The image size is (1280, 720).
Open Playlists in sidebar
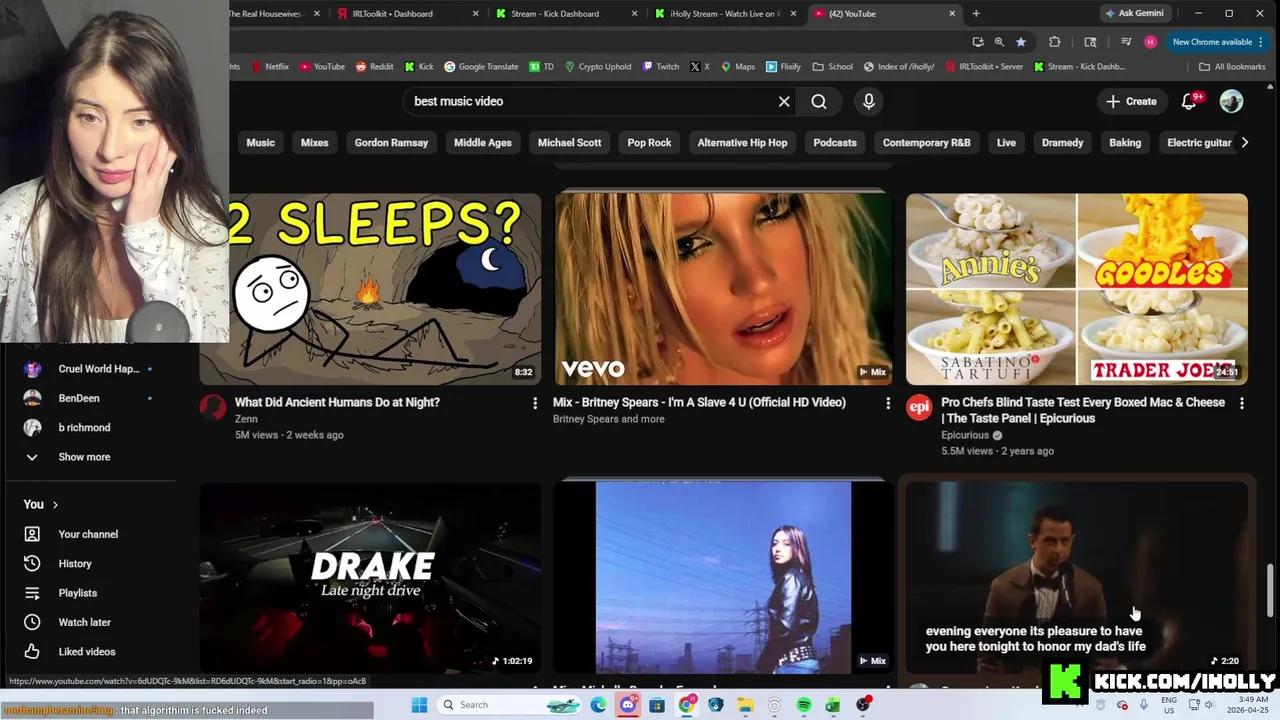(x=78, y=593)
